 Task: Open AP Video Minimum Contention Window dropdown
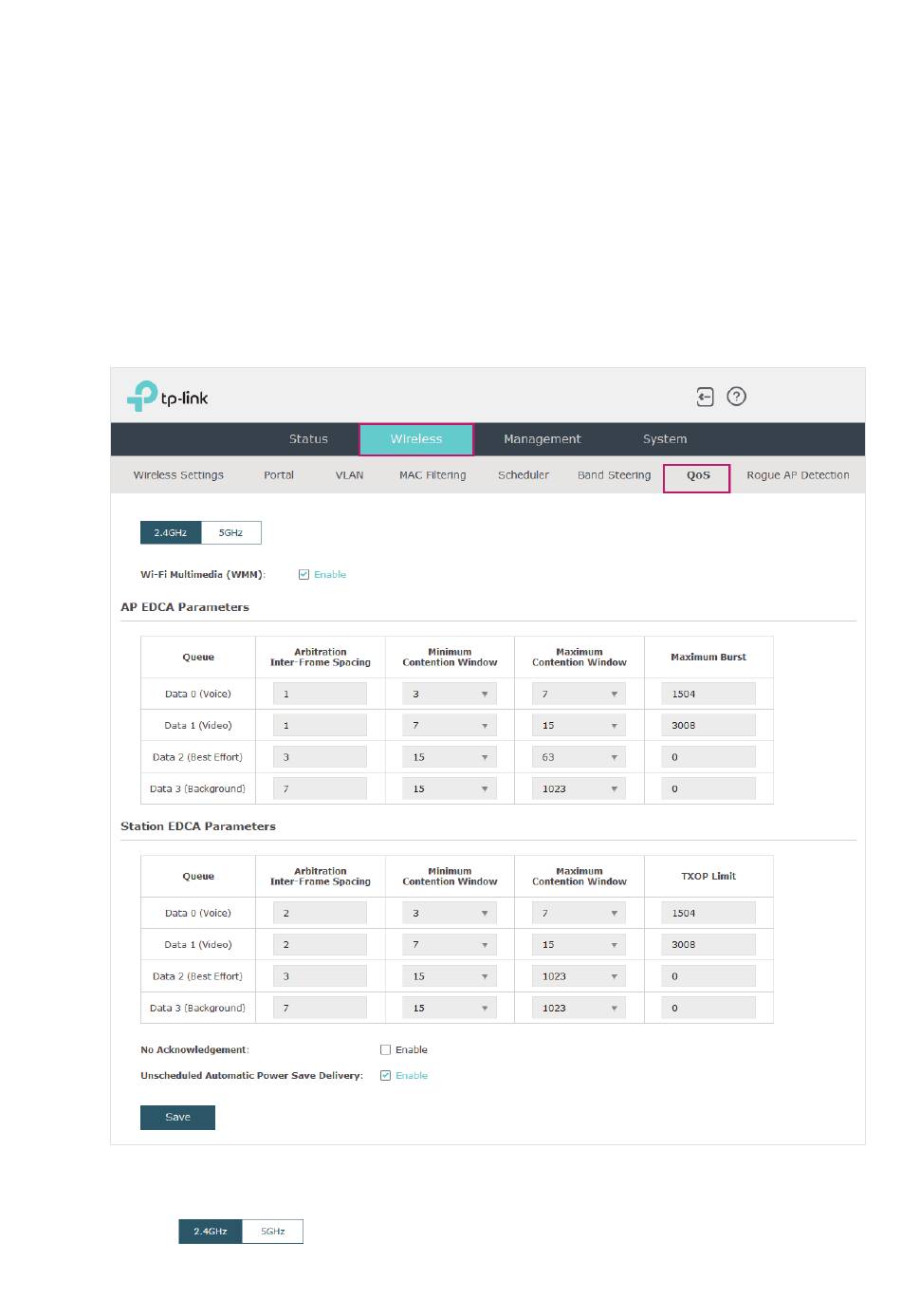pos(450,725)
